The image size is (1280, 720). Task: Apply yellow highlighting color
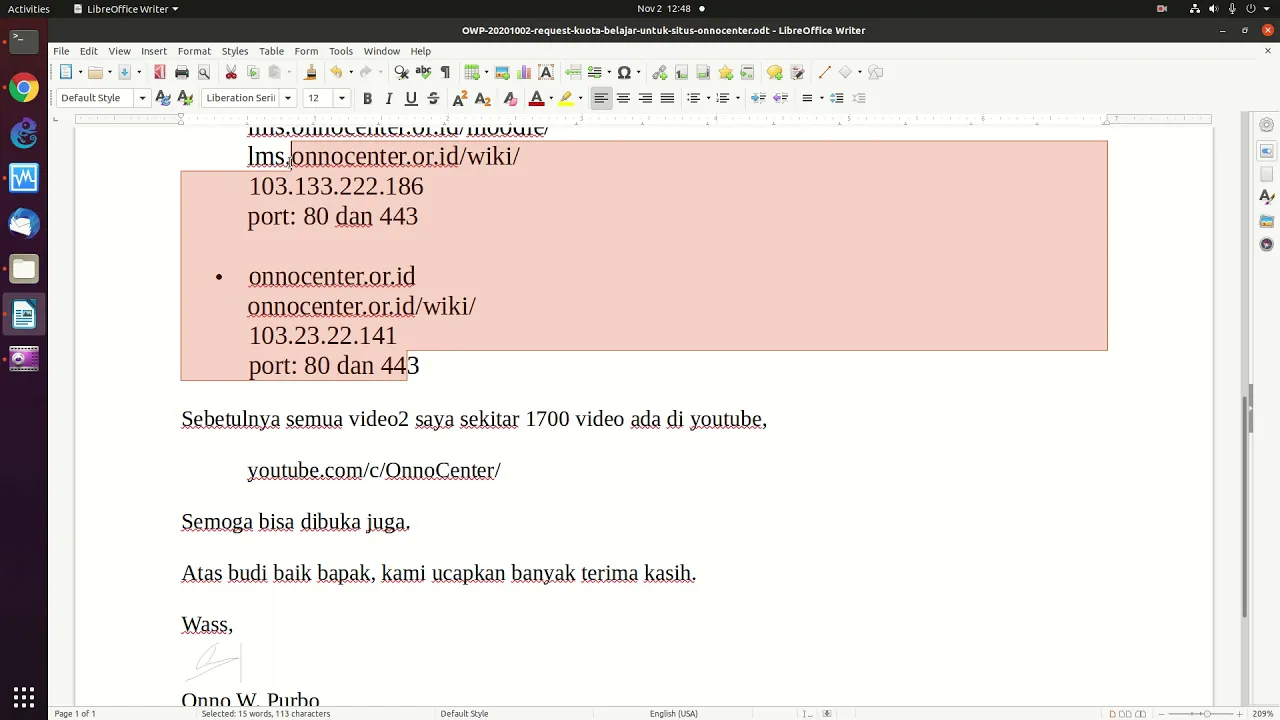tap(566, 98)
